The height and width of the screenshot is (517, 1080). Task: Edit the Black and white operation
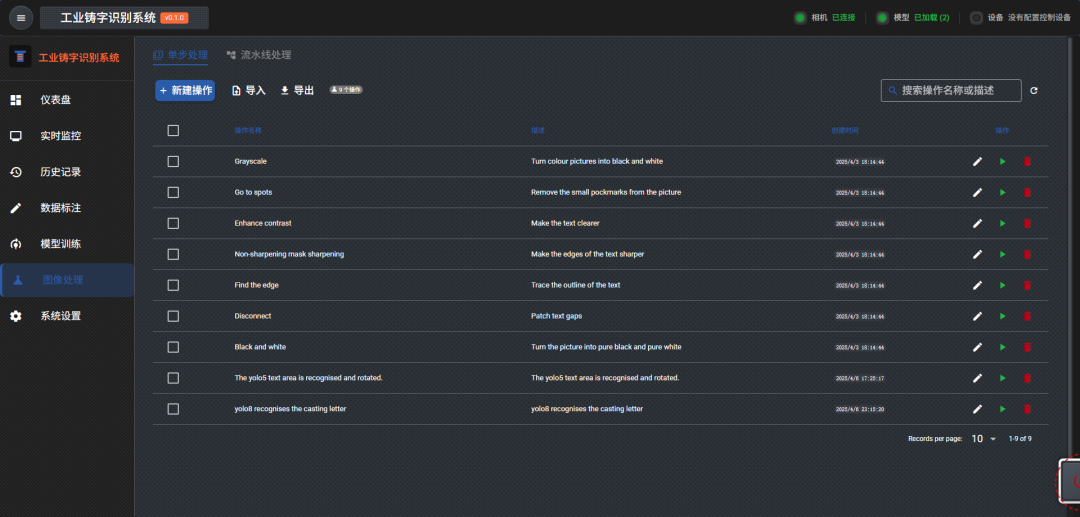(x=977, y=347)
